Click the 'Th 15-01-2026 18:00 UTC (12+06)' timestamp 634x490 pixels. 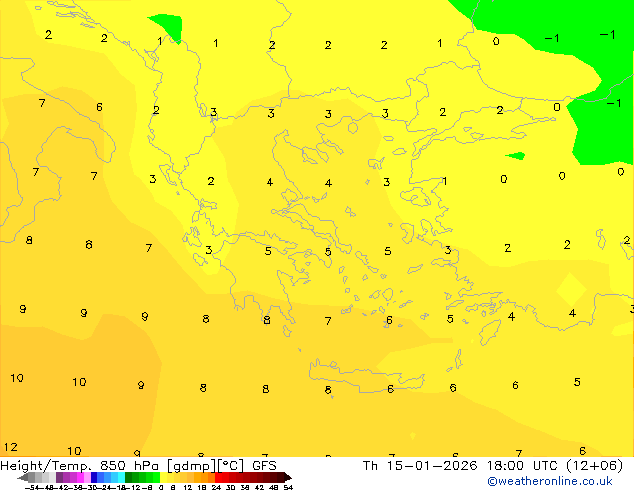493,466
